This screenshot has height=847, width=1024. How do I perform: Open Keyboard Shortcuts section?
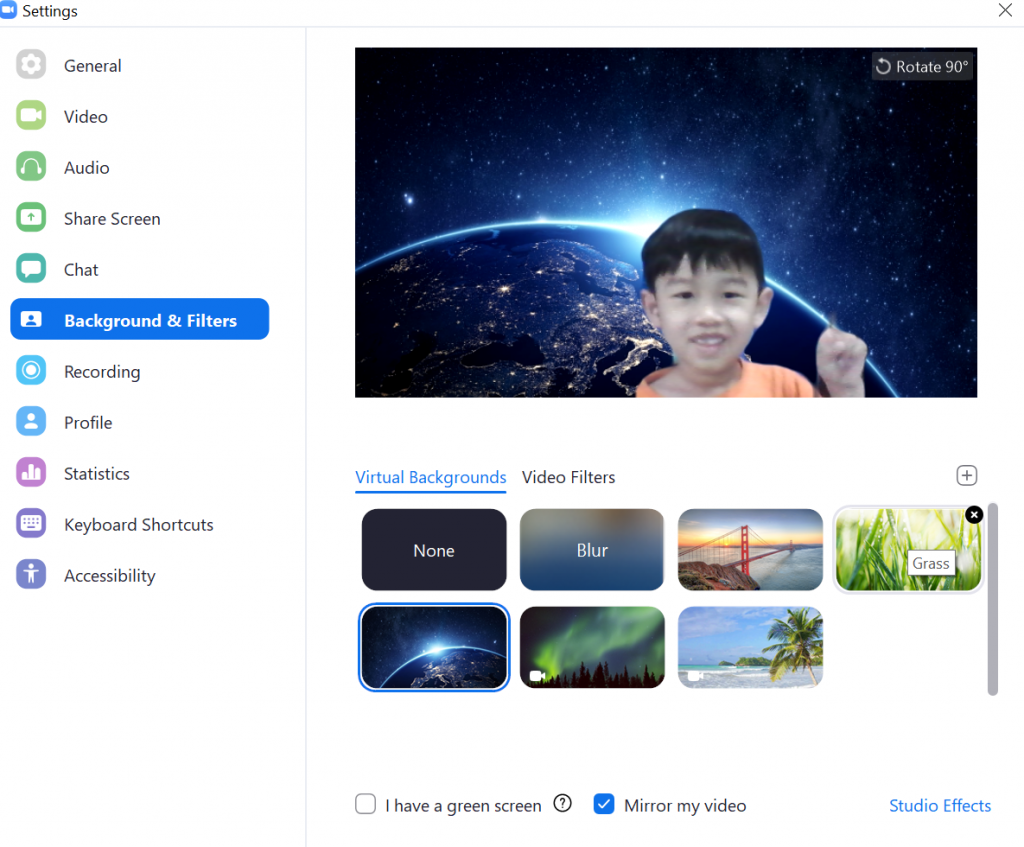(x=140, y=524)
